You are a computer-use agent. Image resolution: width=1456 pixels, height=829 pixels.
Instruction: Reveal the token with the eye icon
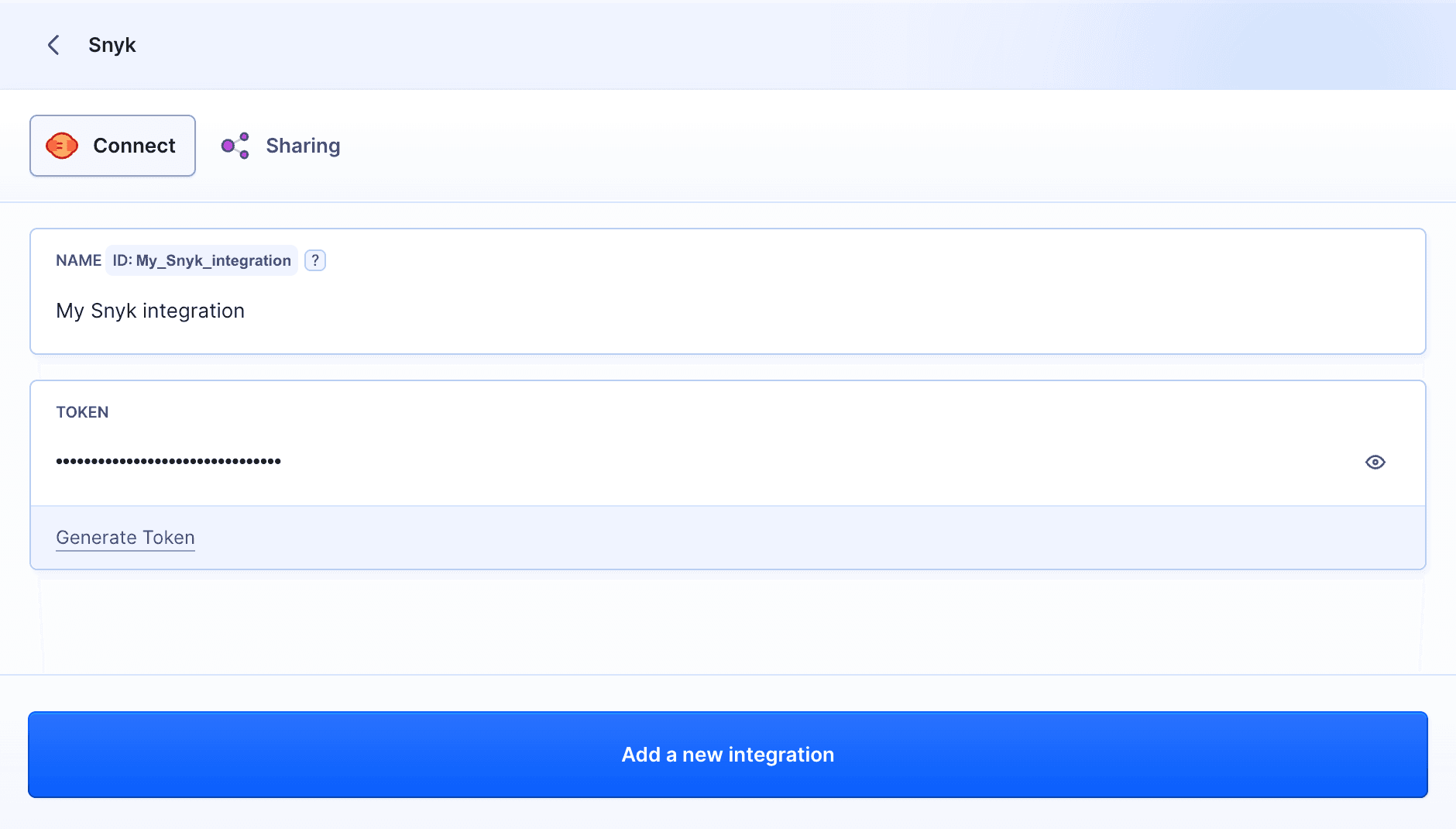coord(1375,462)
